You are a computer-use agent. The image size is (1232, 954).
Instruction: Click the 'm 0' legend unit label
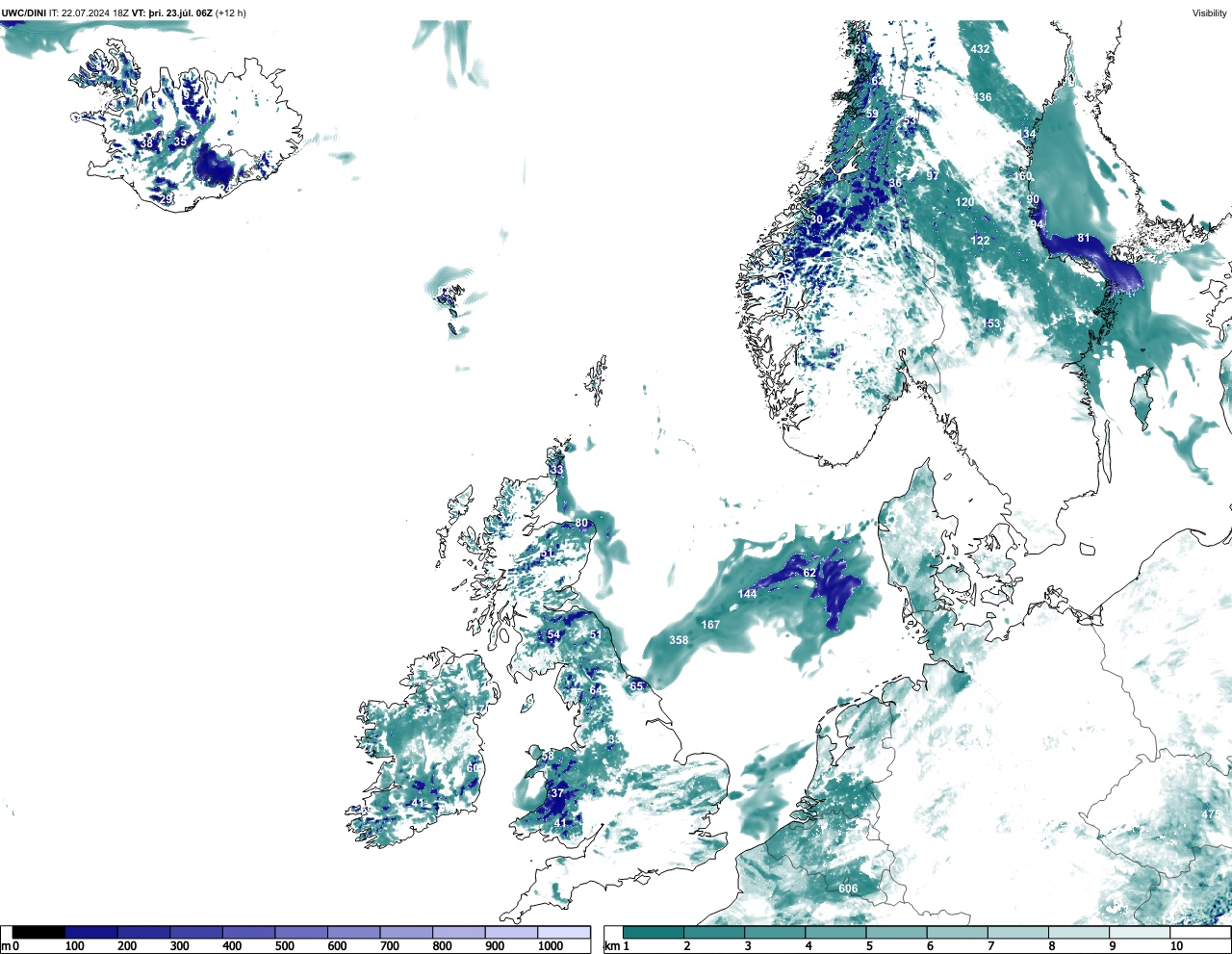(x=11, y=946)
